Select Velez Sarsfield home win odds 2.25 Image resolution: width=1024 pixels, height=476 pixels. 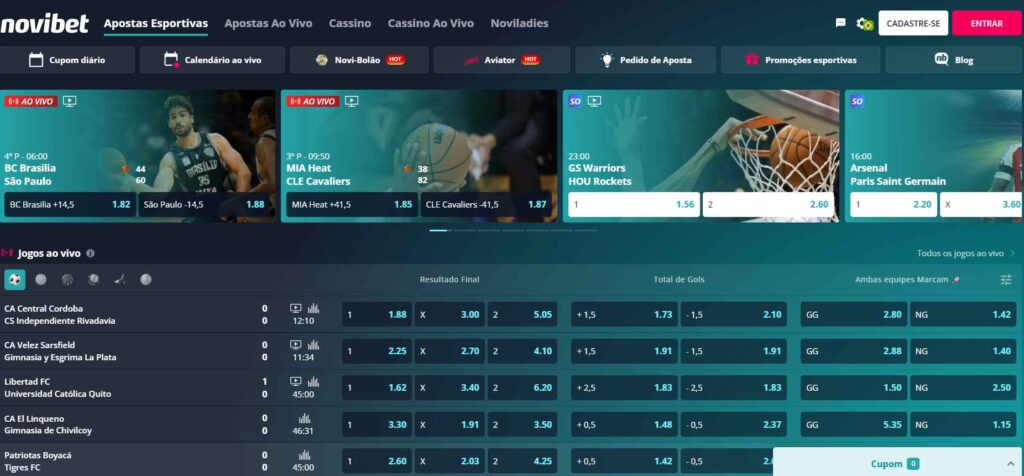pyautogui.click(x=377, y=351)
